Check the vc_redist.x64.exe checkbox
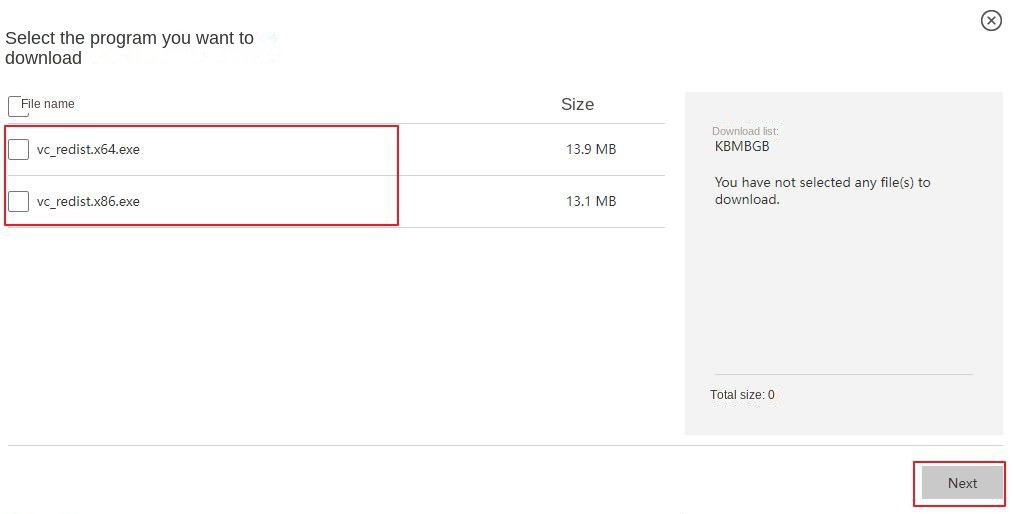Viewport: 1013px width, 514px height. (18, 150)
